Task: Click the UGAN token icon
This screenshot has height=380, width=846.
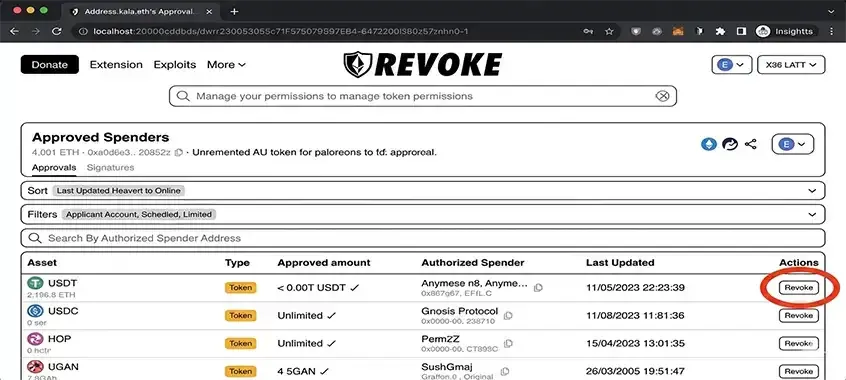Action: pyautogui.click(x=35, y=367)
